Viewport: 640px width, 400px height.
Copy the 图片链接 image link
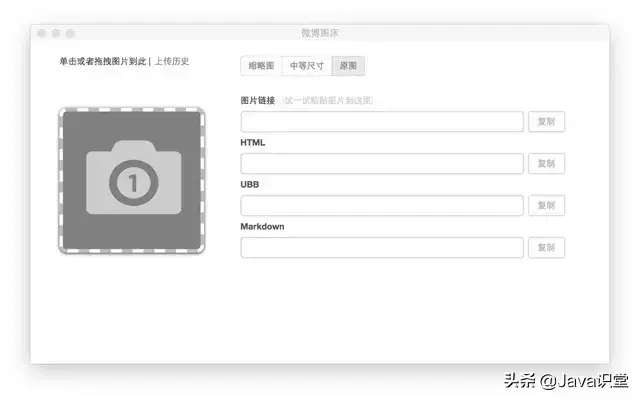[x=547, y=122]
